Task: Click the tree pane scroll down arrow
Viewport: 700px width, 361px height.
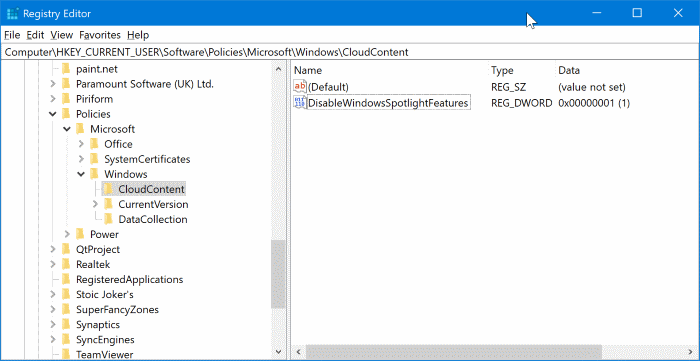Action: point(279,352)
